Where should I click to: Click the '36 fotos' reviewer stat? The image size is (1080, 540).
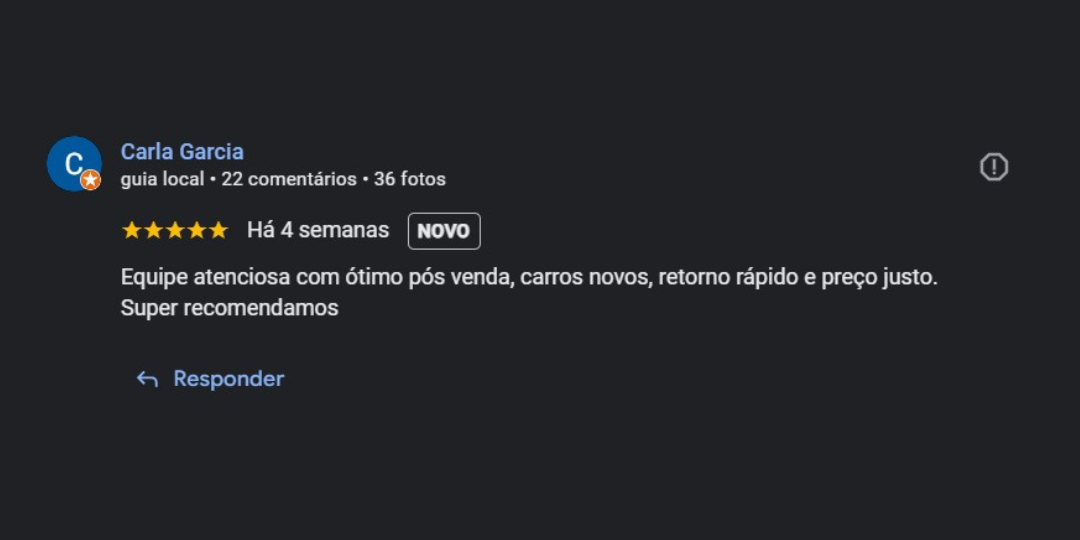(x=410, y=180)
